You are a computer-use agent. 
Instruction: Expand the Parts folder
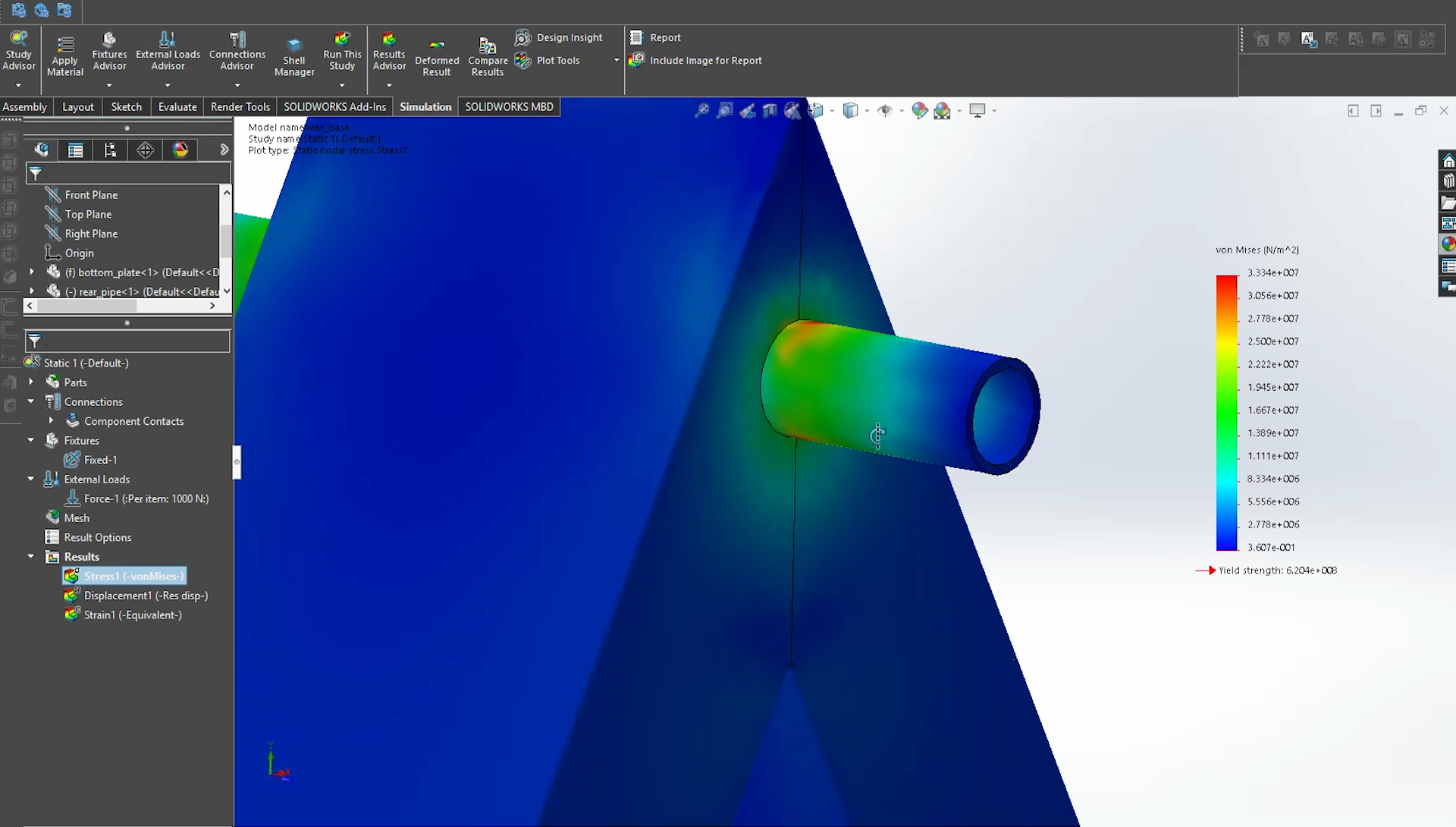coord(31,382)
